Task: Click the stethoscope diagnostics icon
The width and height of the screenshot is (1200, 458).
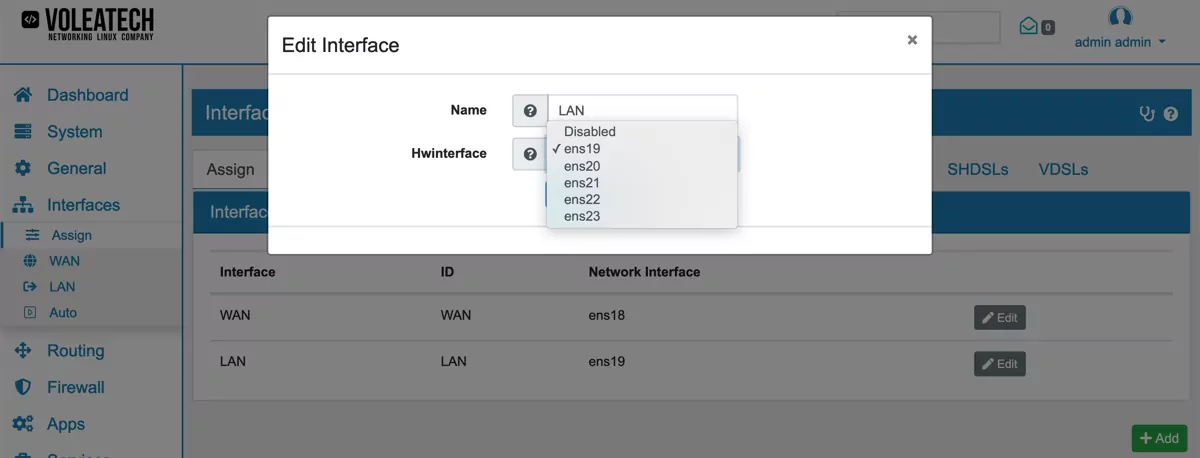Action: 1147,114
